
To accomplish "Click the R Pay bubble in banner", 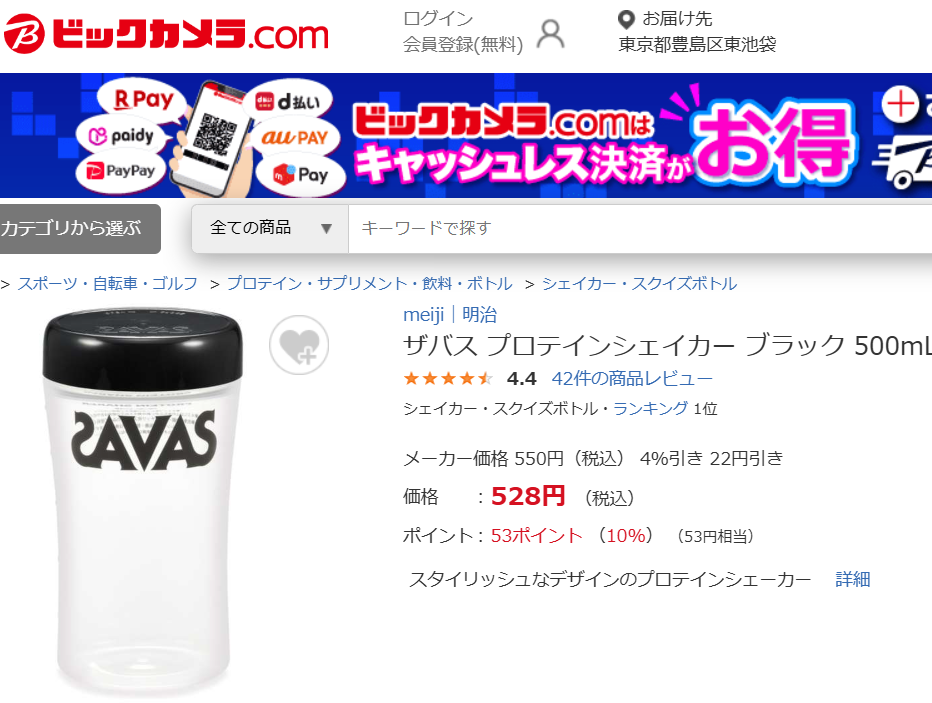I will 143,99.
